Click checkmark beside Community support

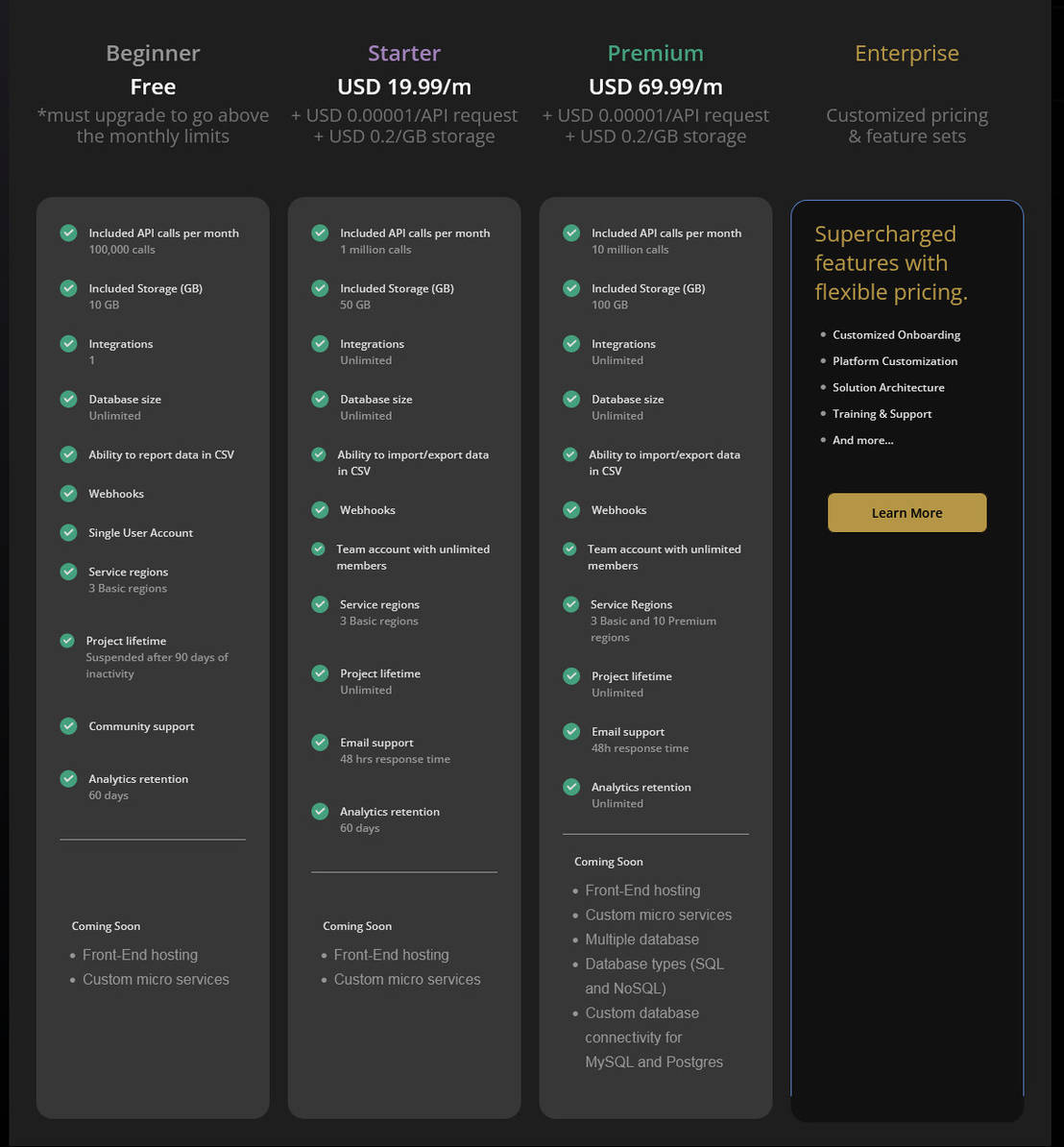69,726
